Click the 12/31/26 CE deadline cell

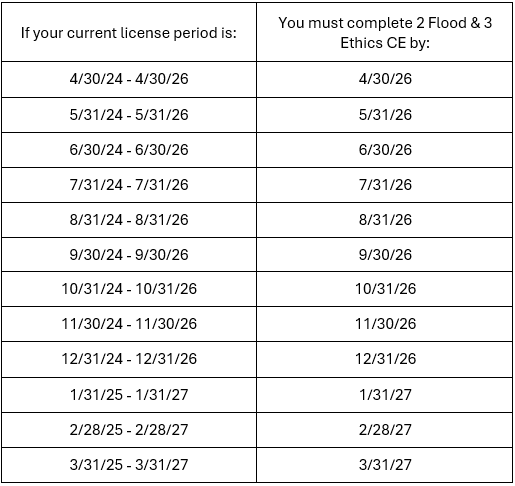click(385, 359)
